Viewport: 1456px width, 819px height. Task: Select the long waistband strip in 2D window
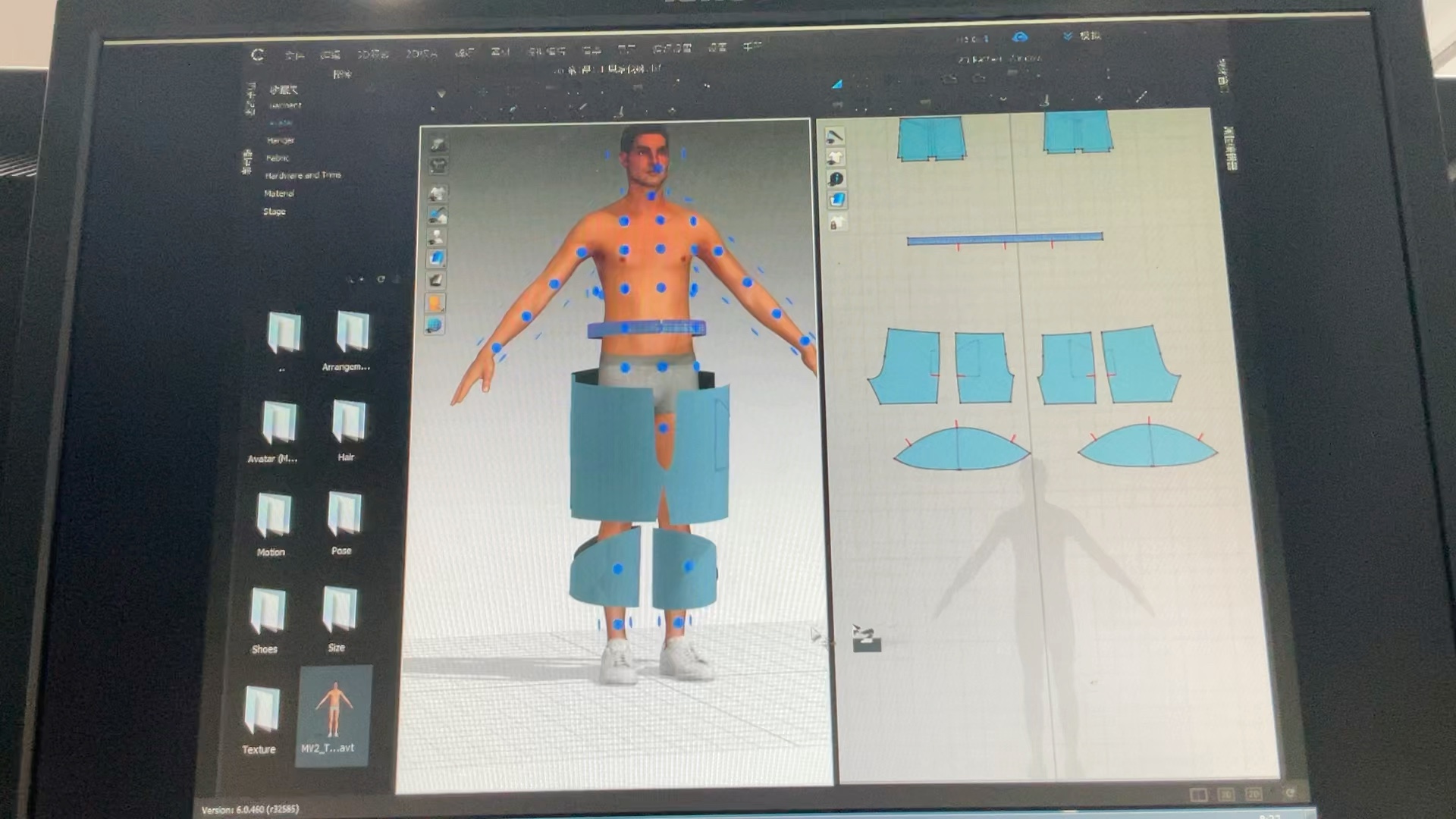coord(1005,239)
